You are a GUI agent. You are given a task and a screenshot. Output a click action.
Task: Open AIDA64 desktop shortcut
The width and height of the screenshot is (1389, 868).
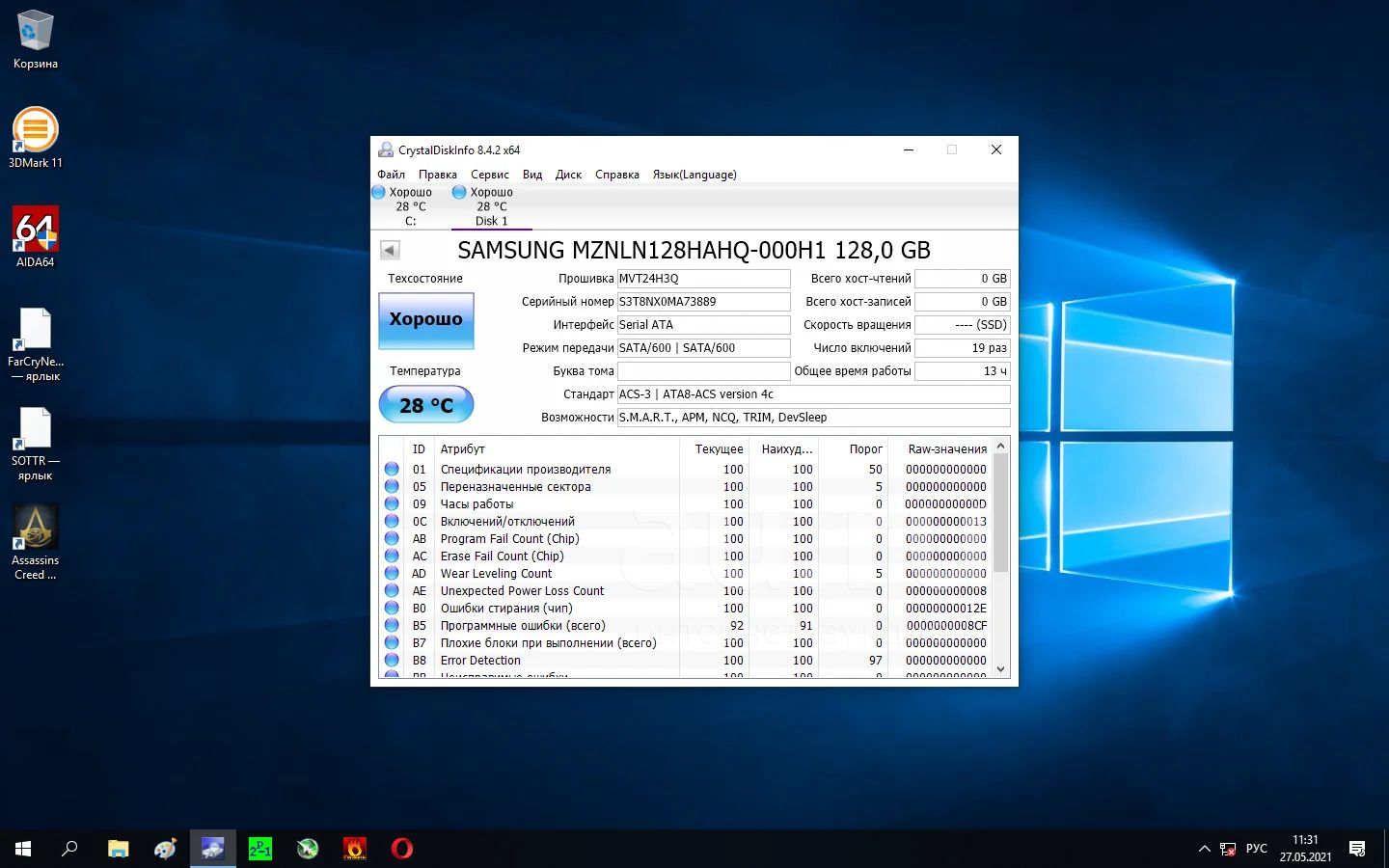point(36,237)
